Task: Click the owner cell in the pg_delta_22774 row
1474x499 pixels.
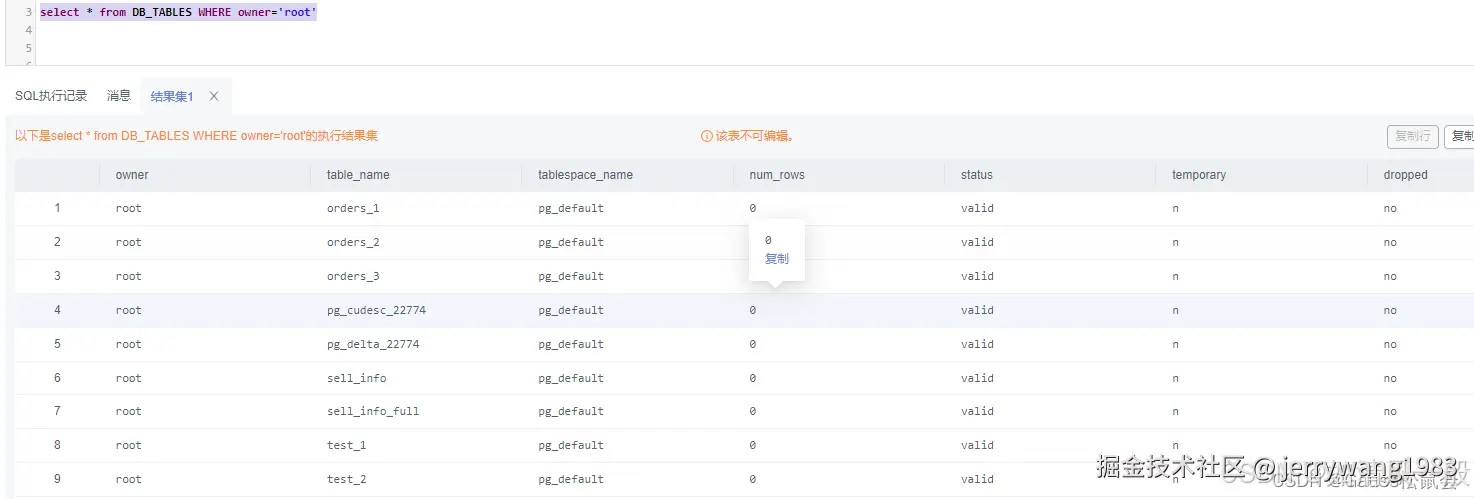Action: pos(129,345)
